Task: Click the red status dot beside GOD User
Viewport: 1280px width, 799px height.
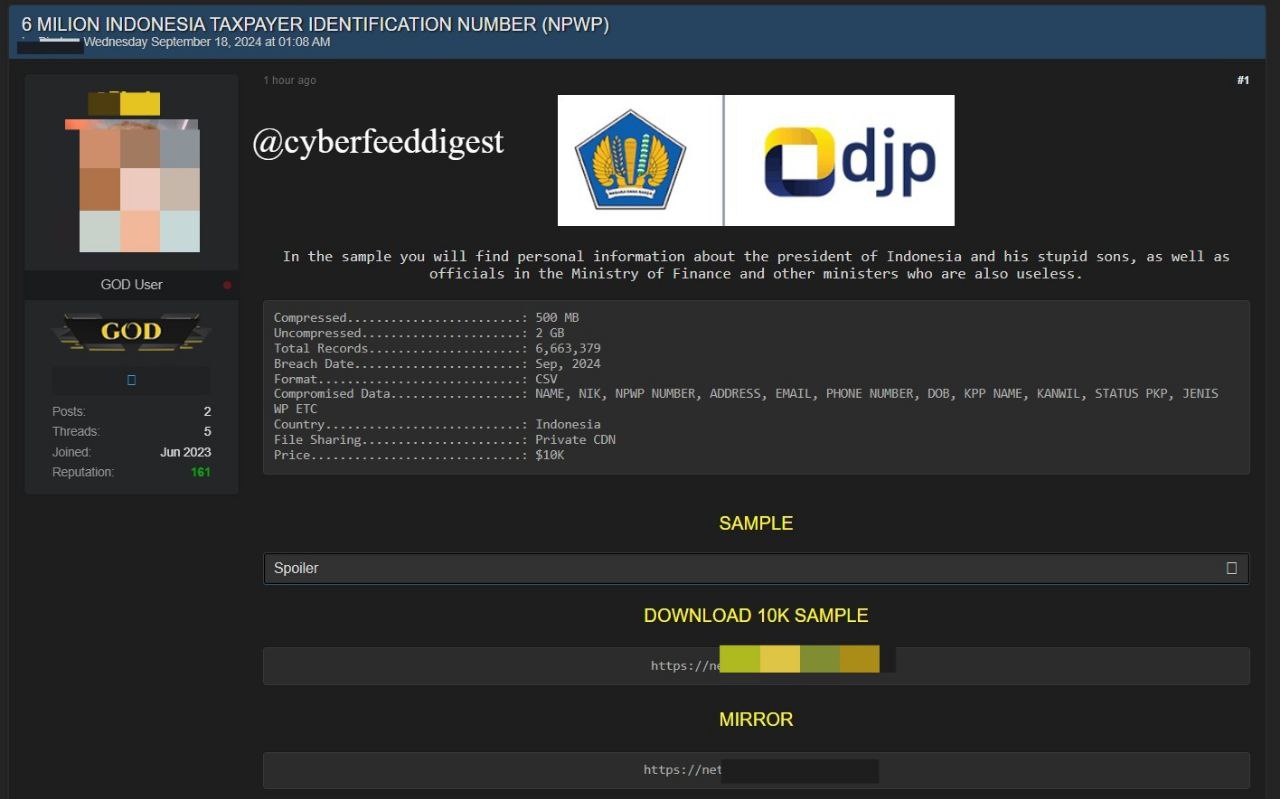Action: [227, 285]
